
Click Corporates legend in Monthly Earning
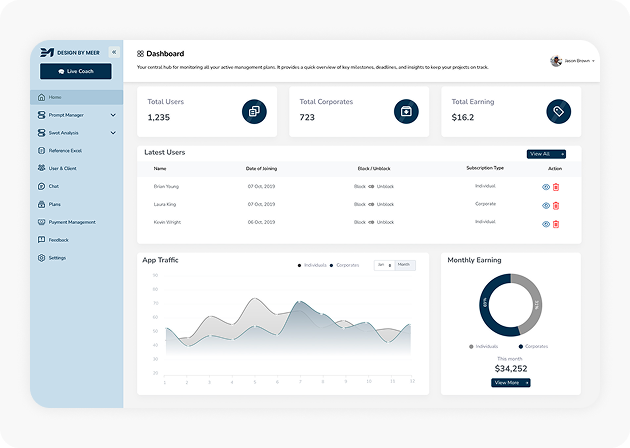(x=534, y=346)
